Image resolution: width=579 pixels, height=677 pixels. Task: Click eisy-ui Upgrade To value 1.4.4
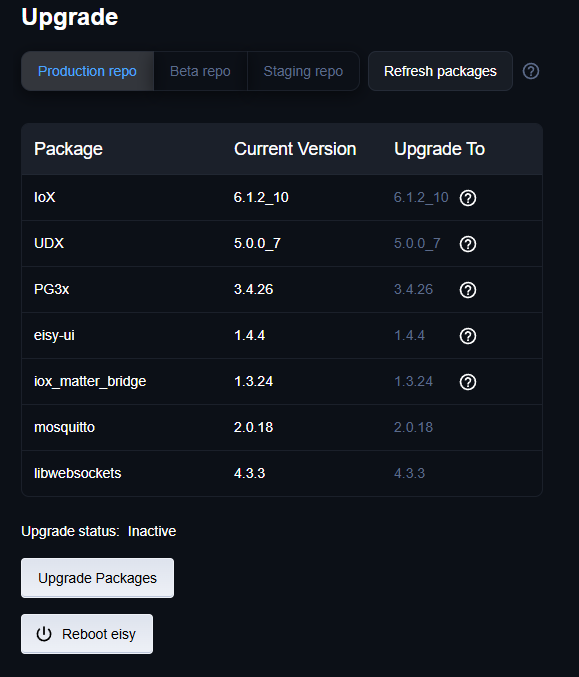(x=409, y=335)
